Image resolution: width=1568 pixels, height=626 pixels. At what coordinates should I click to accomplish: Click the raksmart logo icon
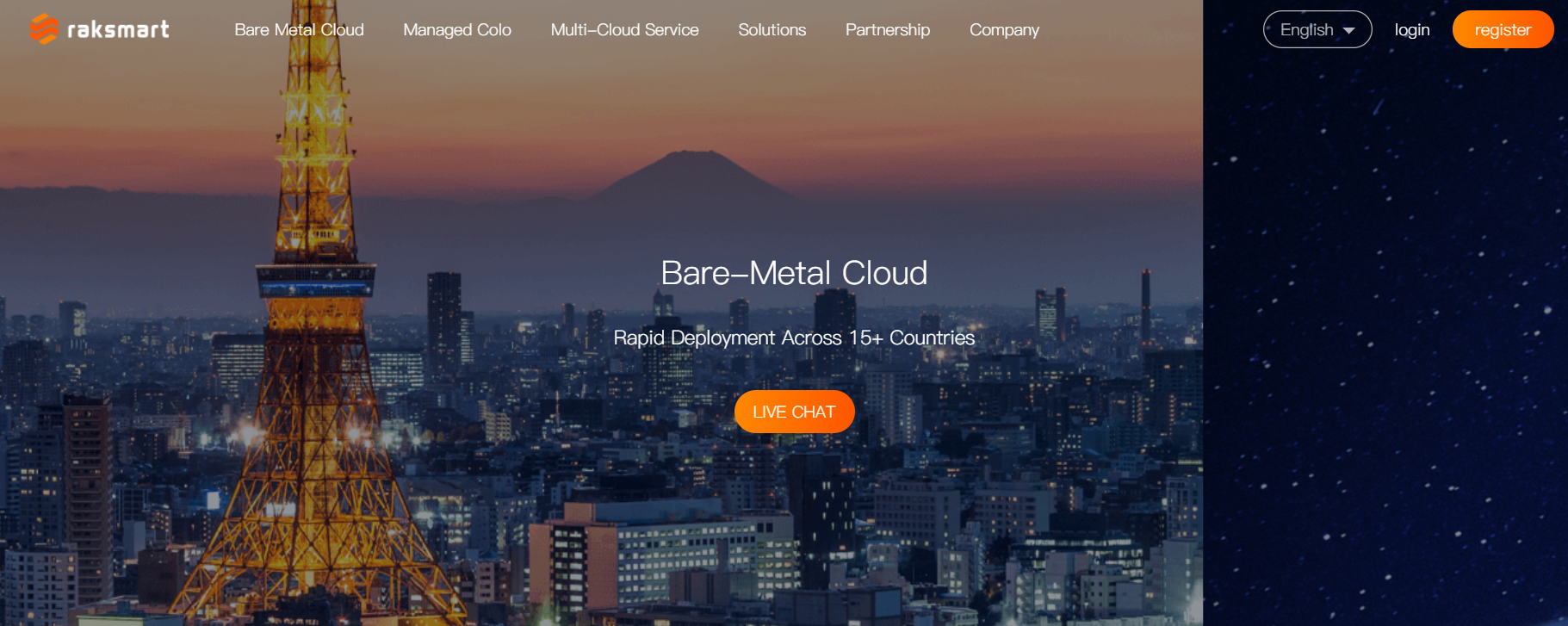44,29
